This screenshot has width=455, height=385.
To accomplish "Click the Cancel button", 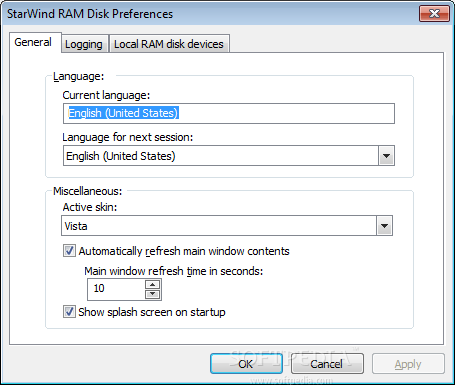I will (327, 364).
